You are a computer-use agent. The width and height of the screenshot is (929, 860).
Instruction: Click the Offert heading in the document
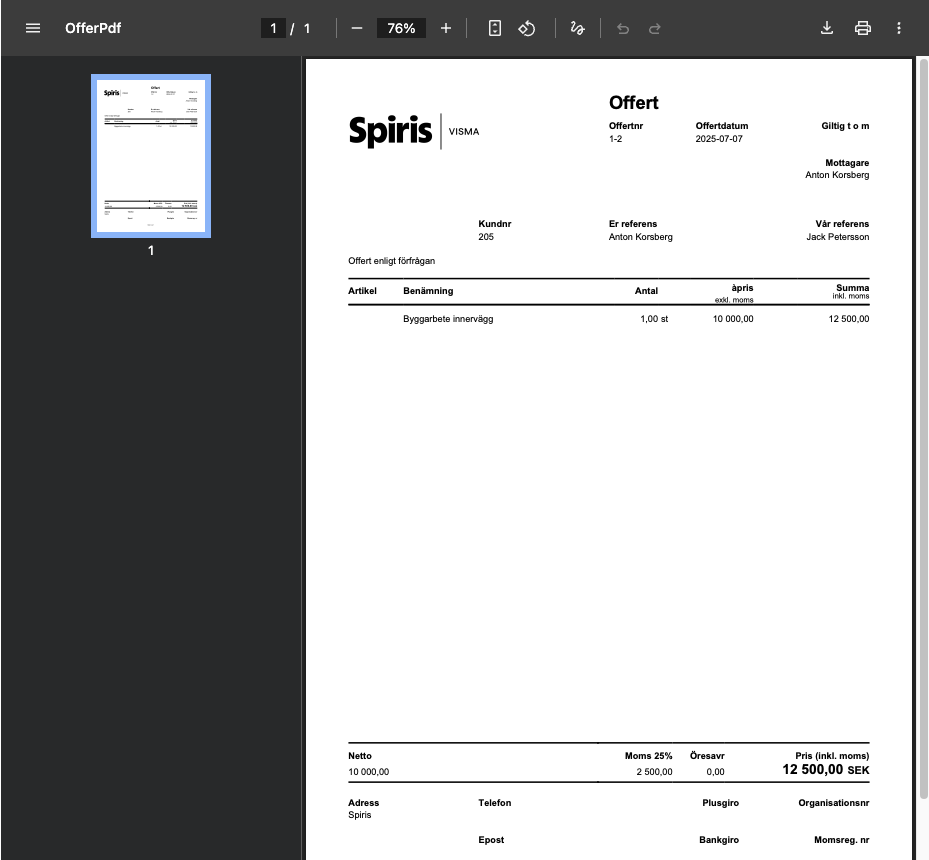click(x=633, y=103)
